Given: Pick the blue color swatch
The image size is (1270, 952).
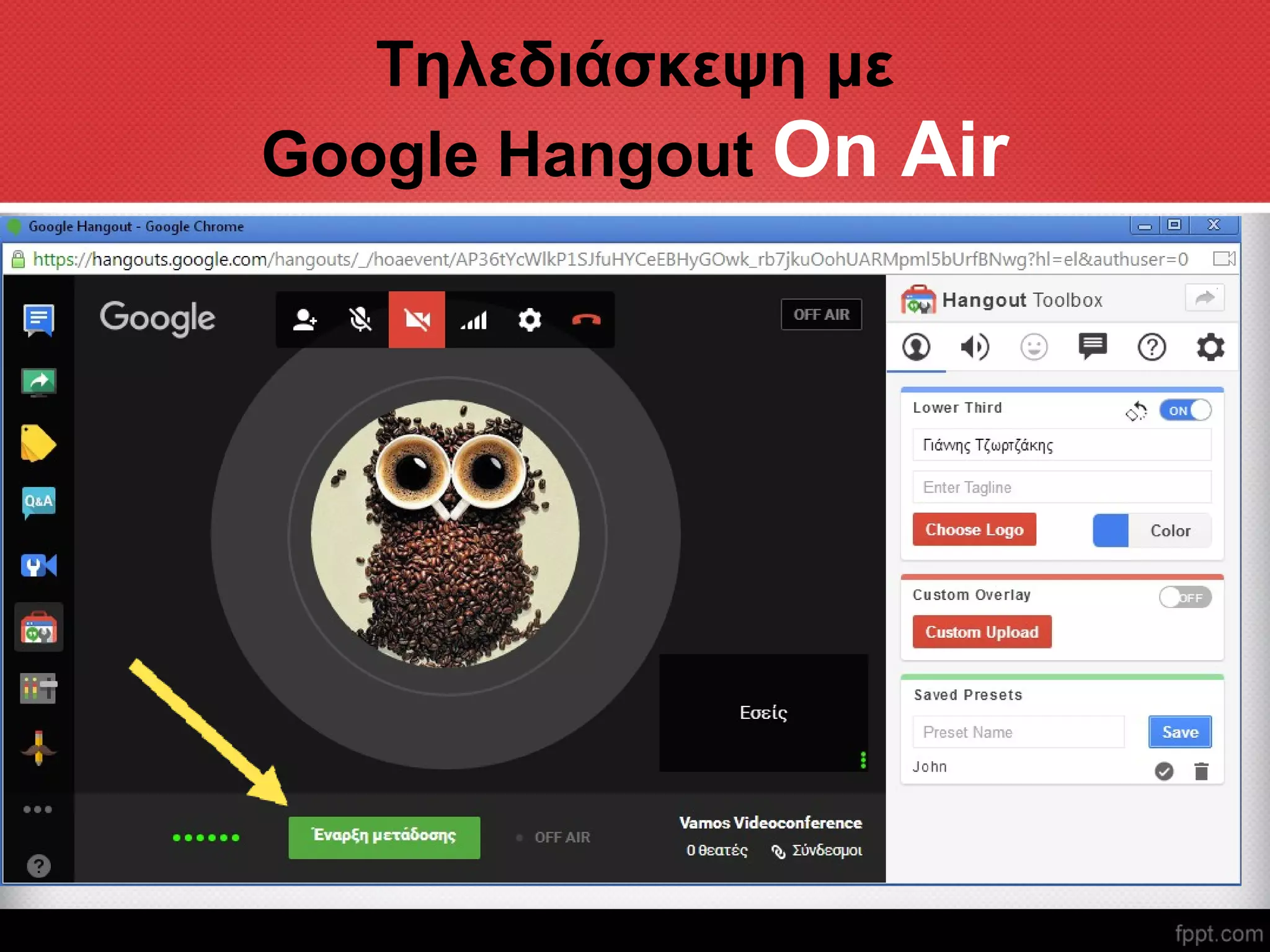Looking at the screenshot, I should [1111, 531].
